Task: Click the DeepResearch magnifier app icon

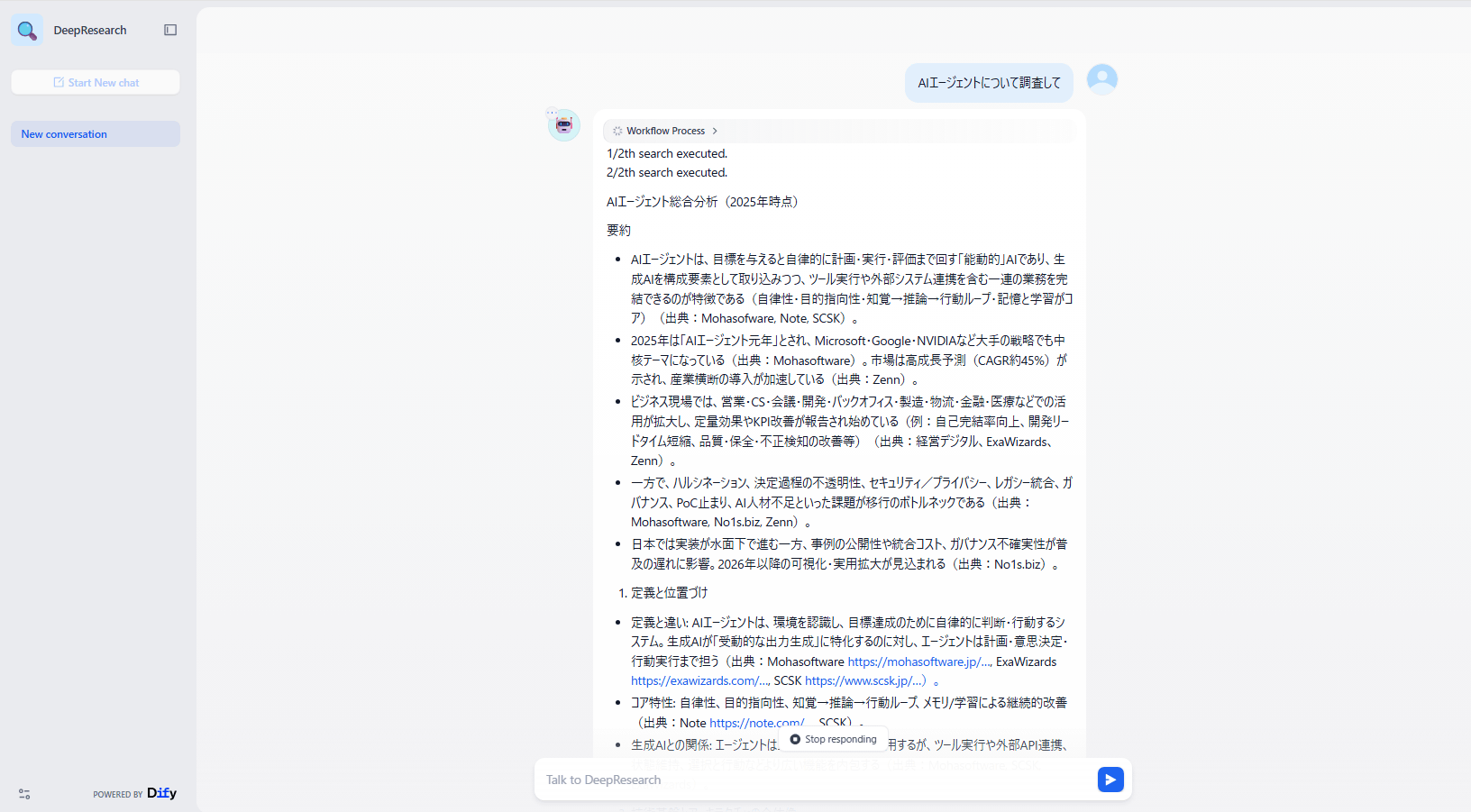Action: [x=27, y=31]
